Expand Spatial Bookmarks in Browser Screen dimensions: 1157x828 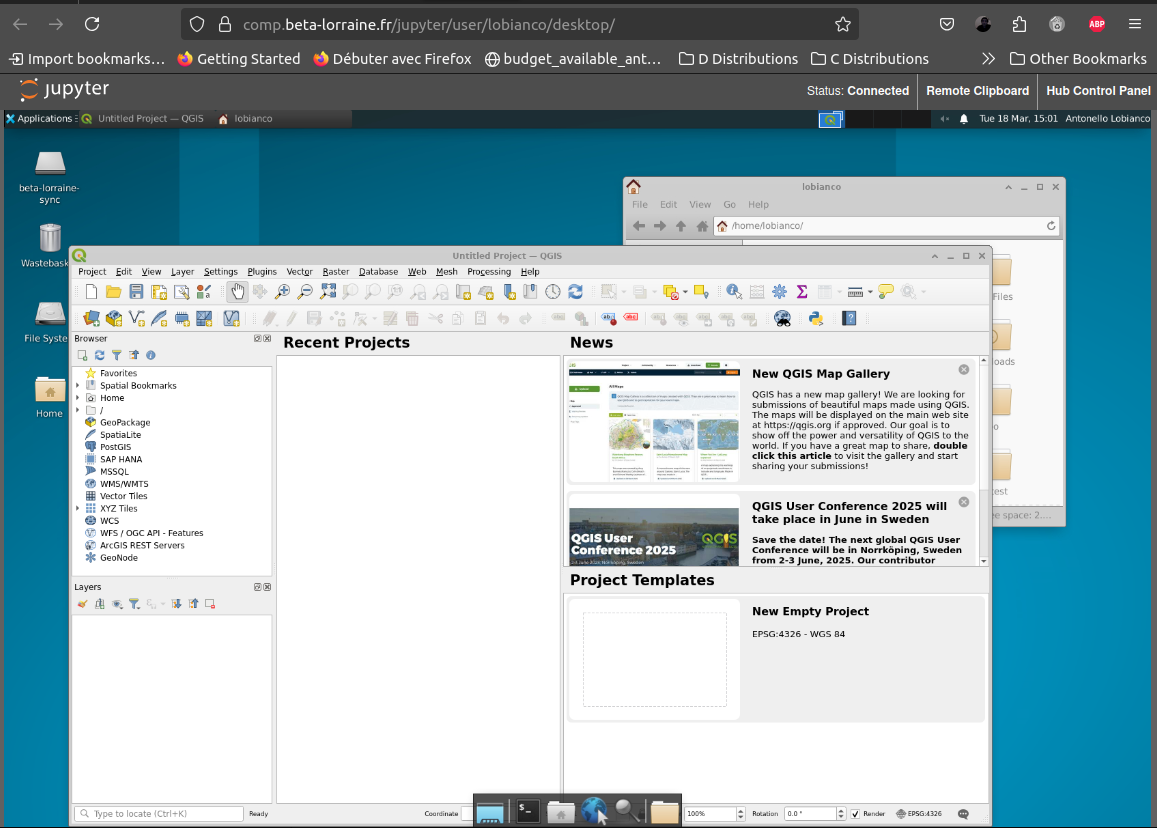point(76,385)
